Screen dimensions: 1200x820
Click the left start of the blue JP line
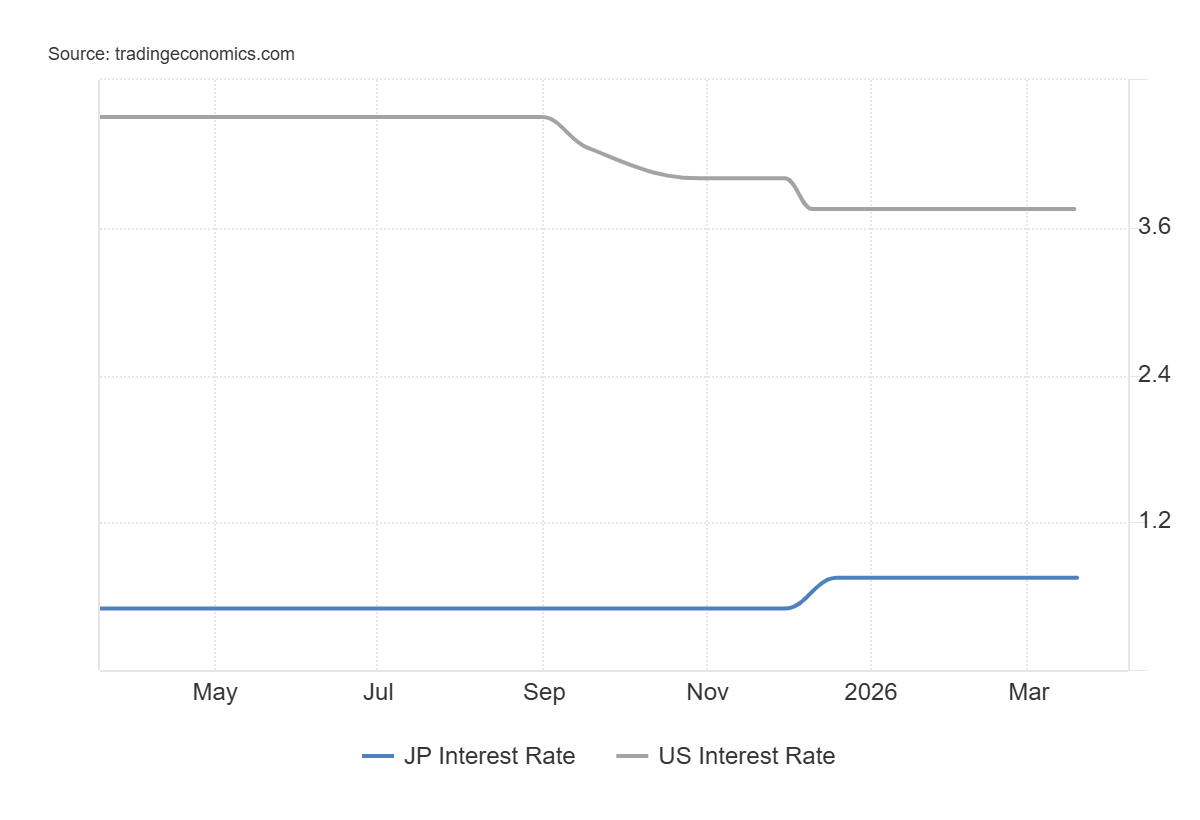[102, 608]
